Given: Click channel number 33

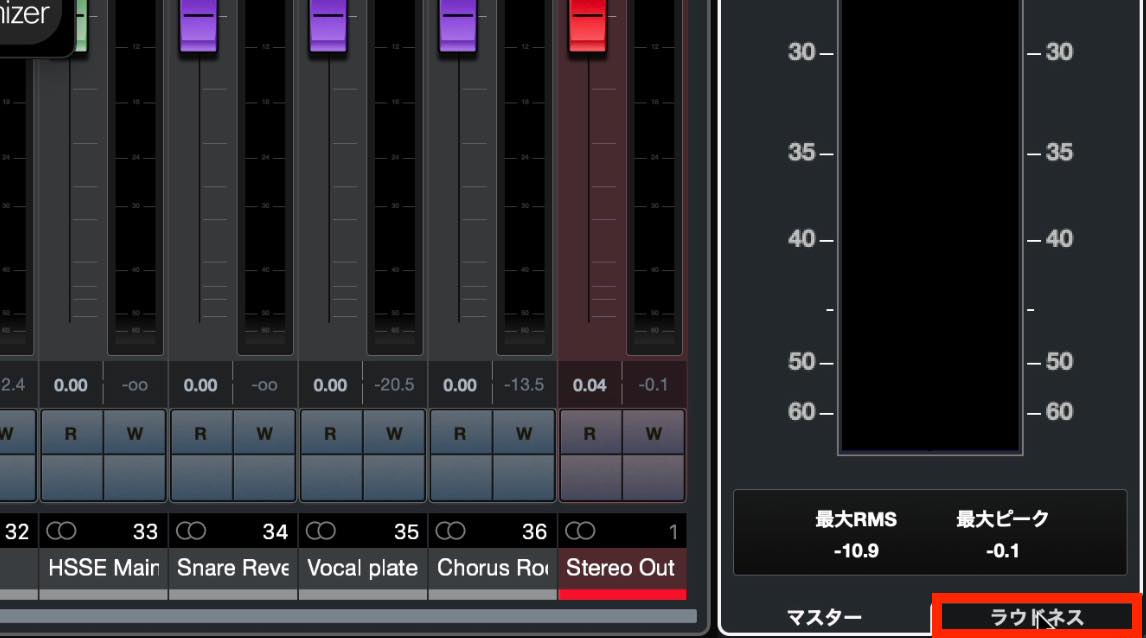Looking at the screenshot, I should click(x=145, y=531).
